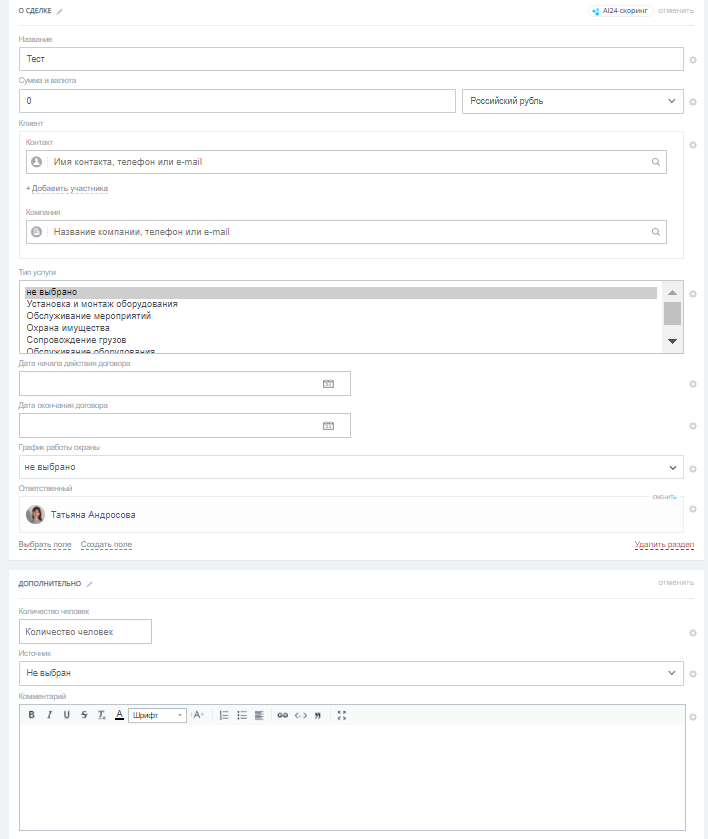This screenshot has width=708, height=839.
Task: Open the calendar for the contract start date
Action: pyautogui.click(x=328, y=384)
